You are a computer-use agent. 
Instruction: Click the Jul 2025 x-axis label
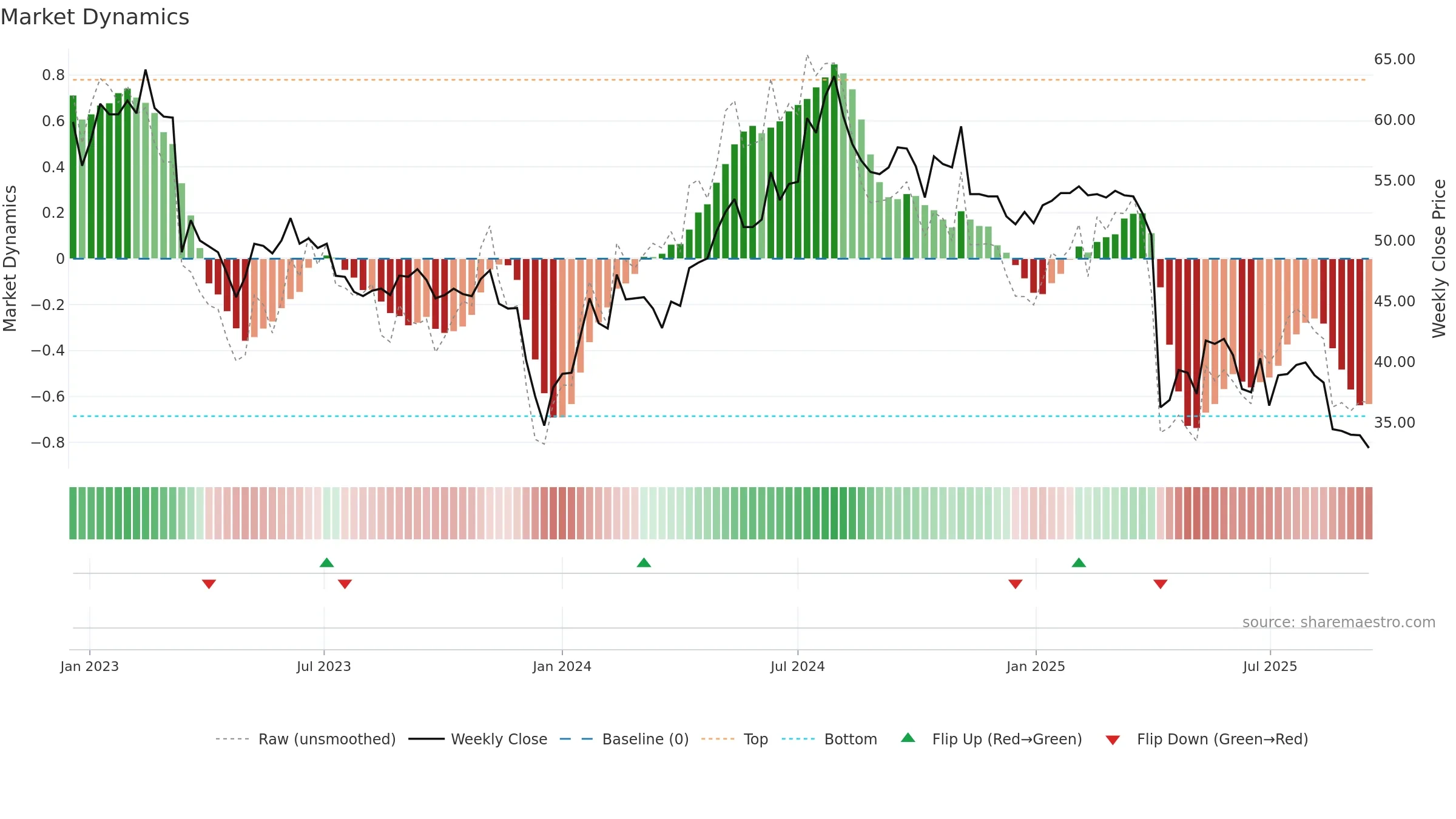(x=1270, y=666)
